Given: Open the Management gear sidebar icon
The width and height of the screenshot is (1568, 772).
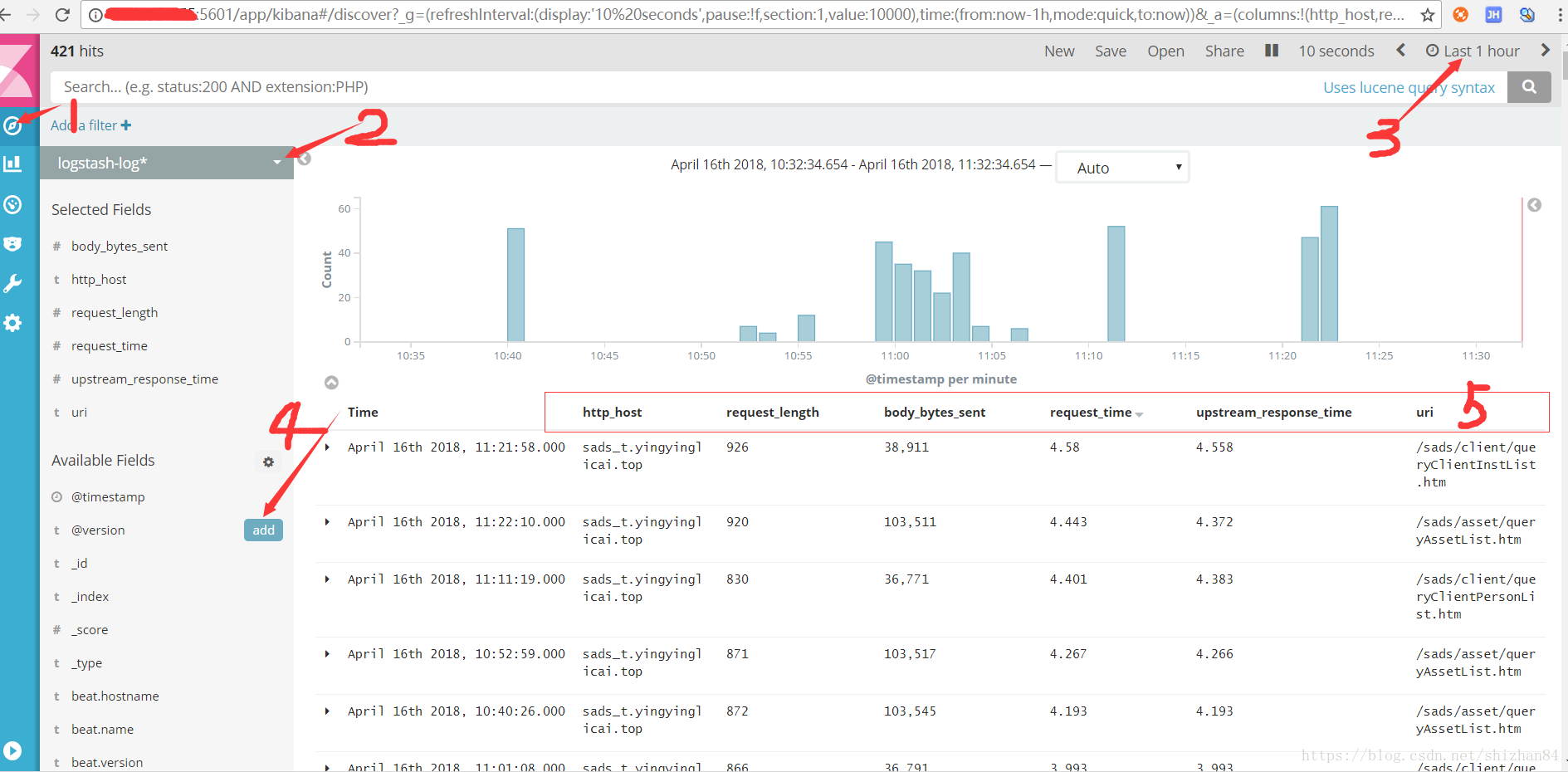Looking at the screenshot, I should point(12,323).
